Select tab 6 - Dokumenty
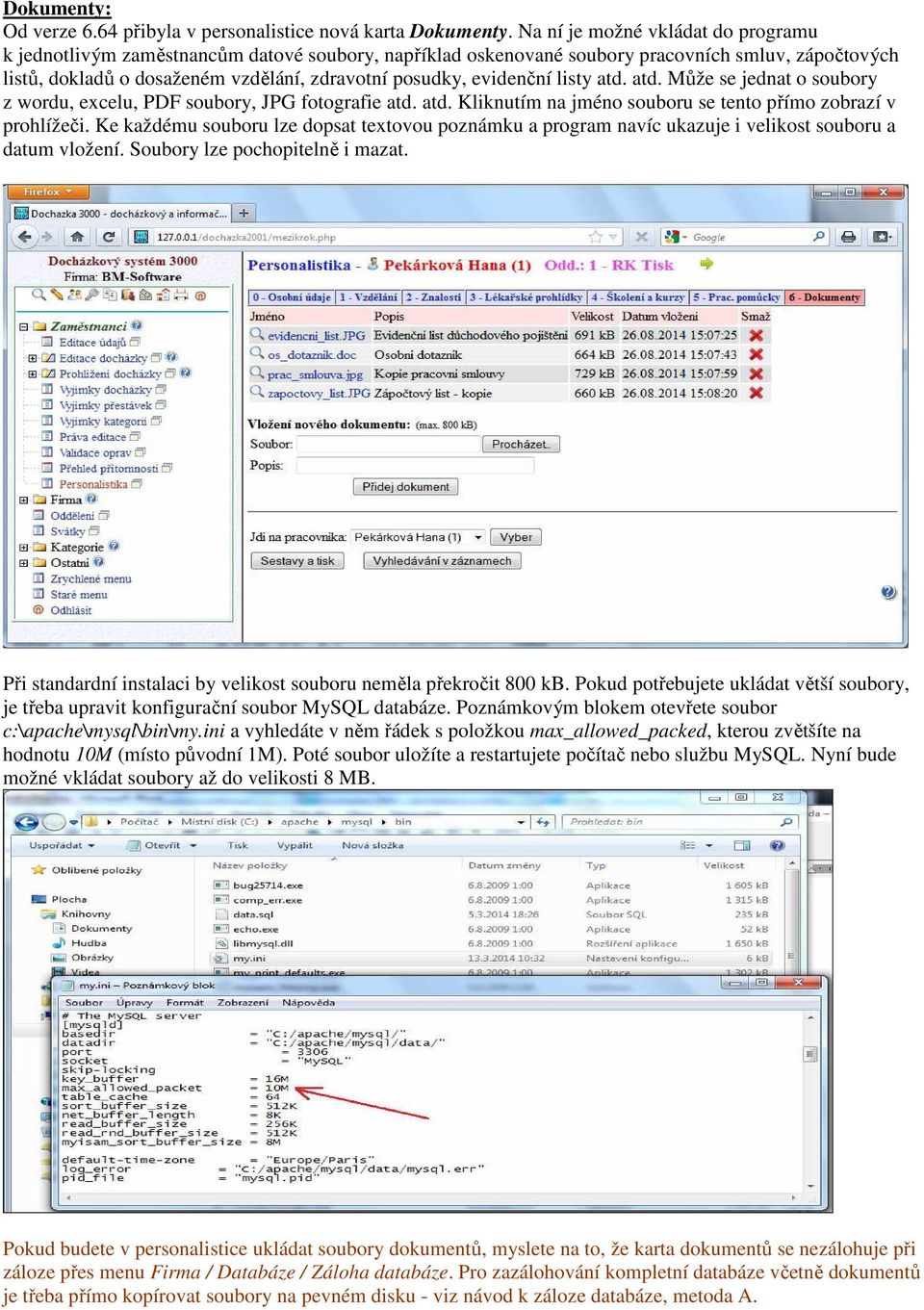This screenshot has height=1310, width=924. (825, 297)
